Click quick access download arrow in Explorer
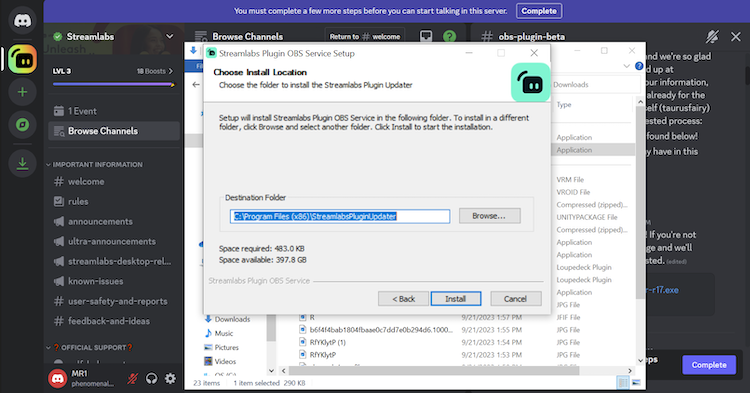750x393 pixels. click(193, 50)
